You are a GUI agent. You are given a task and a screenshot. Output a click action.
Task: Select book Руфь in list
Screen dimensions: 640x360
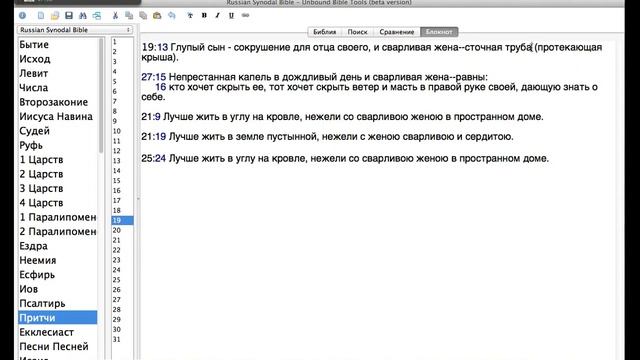click(58, 145)
